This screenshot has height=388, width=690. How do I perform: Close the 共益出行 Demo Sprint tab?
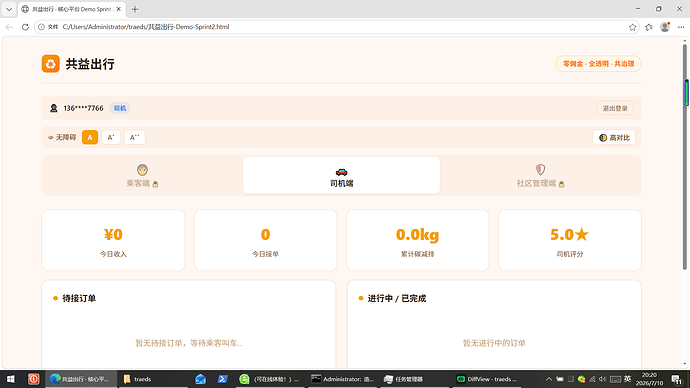click(x=118, y=9)
